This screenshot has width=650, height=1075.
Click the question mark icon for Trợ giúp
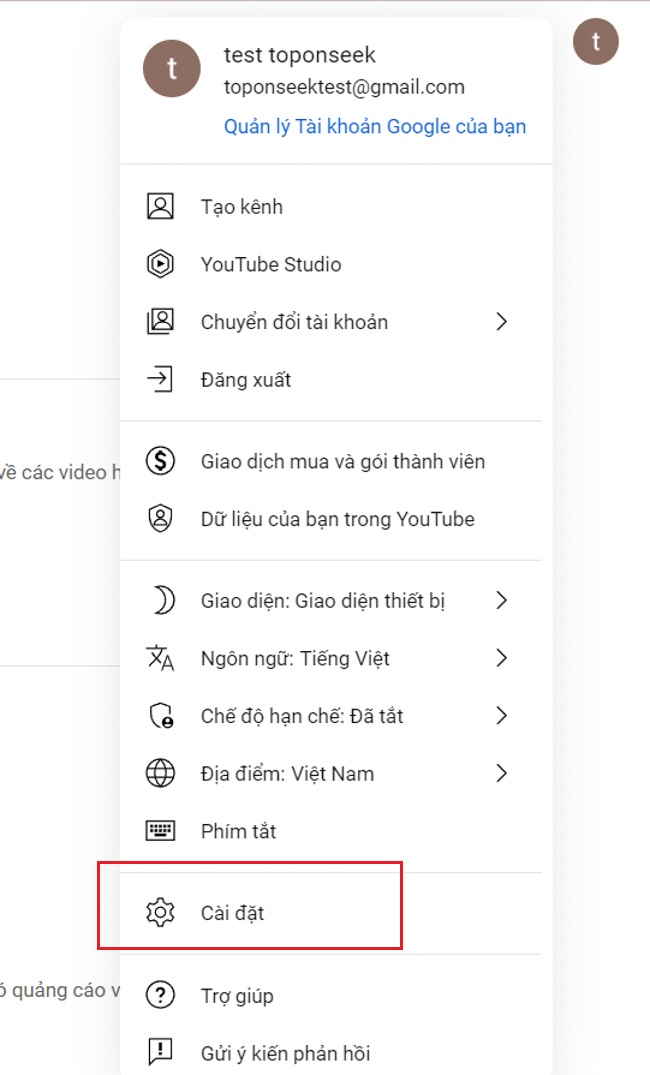pyautogui.click(x=160, y=995)
